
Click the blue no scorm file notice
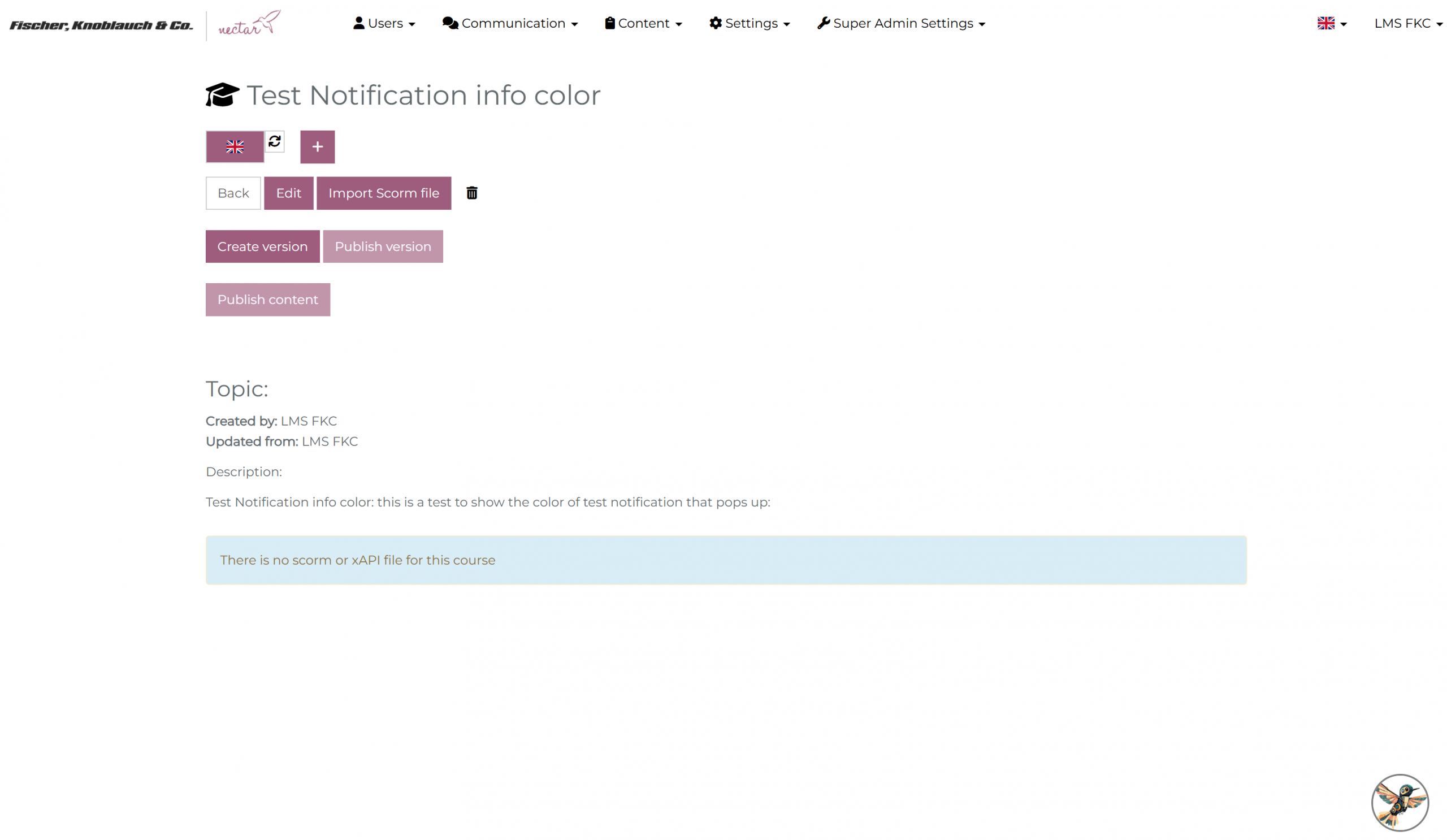(x=726, y=560)
